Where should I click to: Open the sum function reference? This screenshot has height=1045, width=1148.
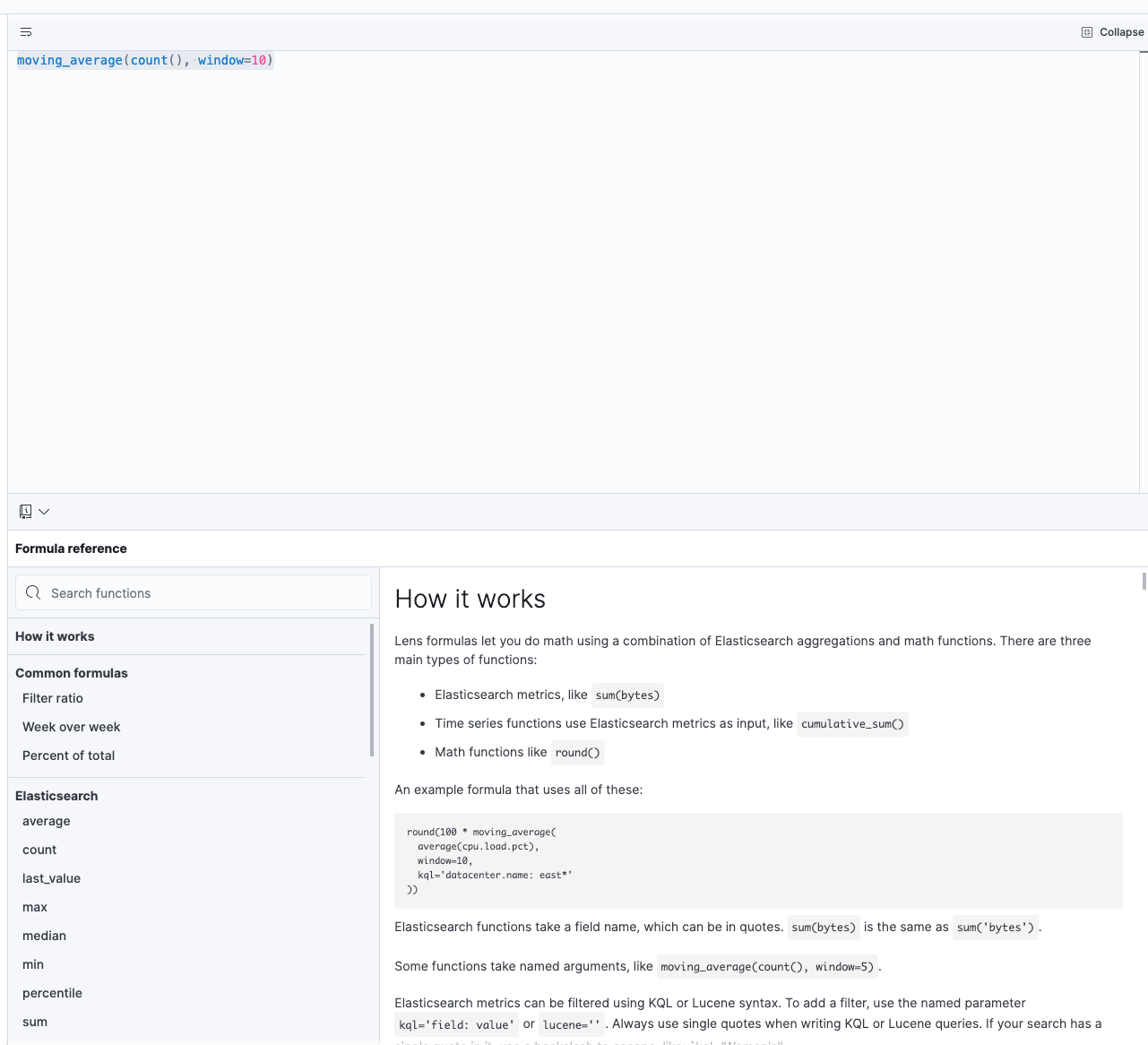click(x=35, y=1022)
